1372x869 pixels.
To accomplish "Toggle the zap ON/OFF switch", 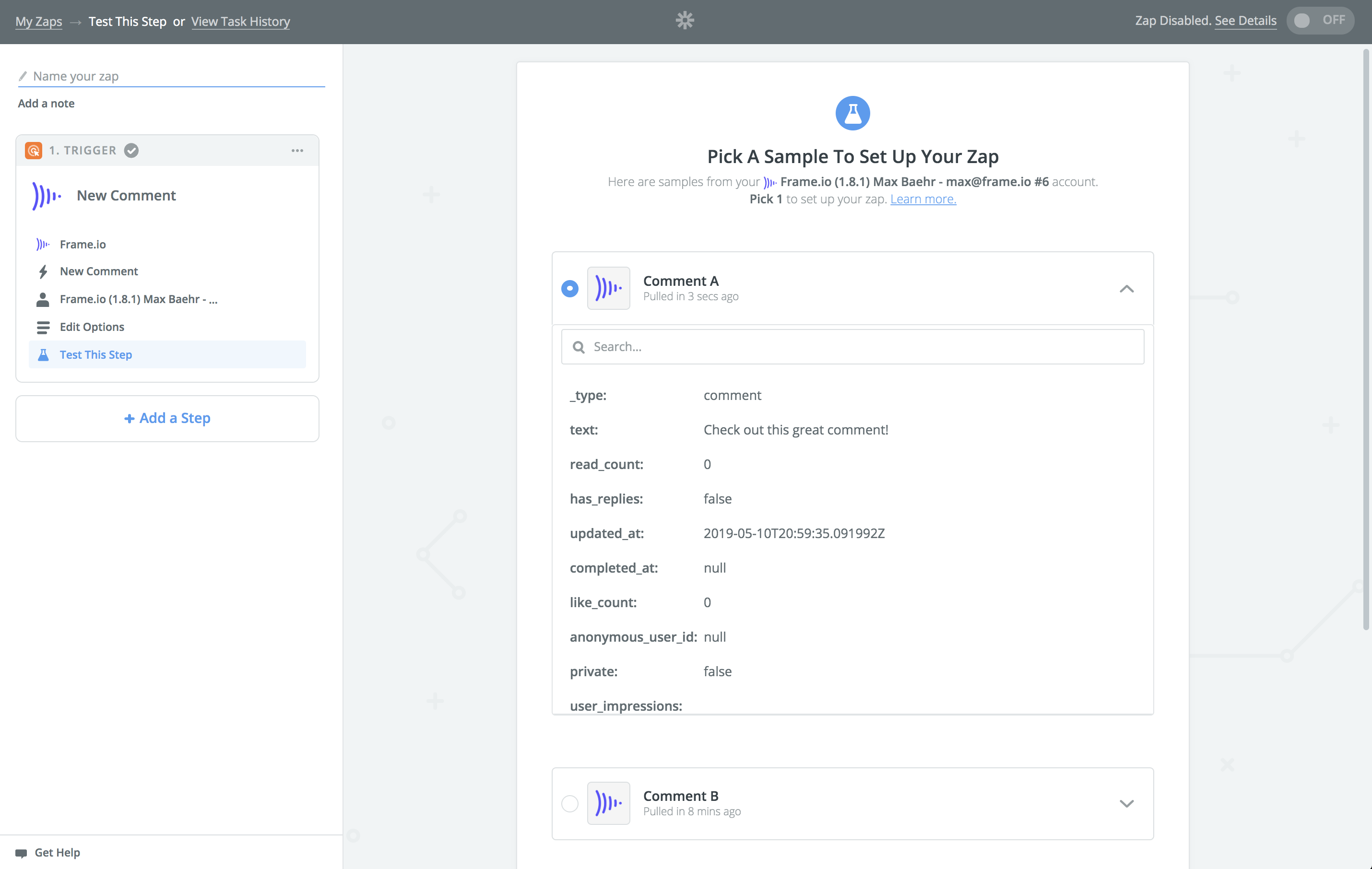I will coord(1319,21).
